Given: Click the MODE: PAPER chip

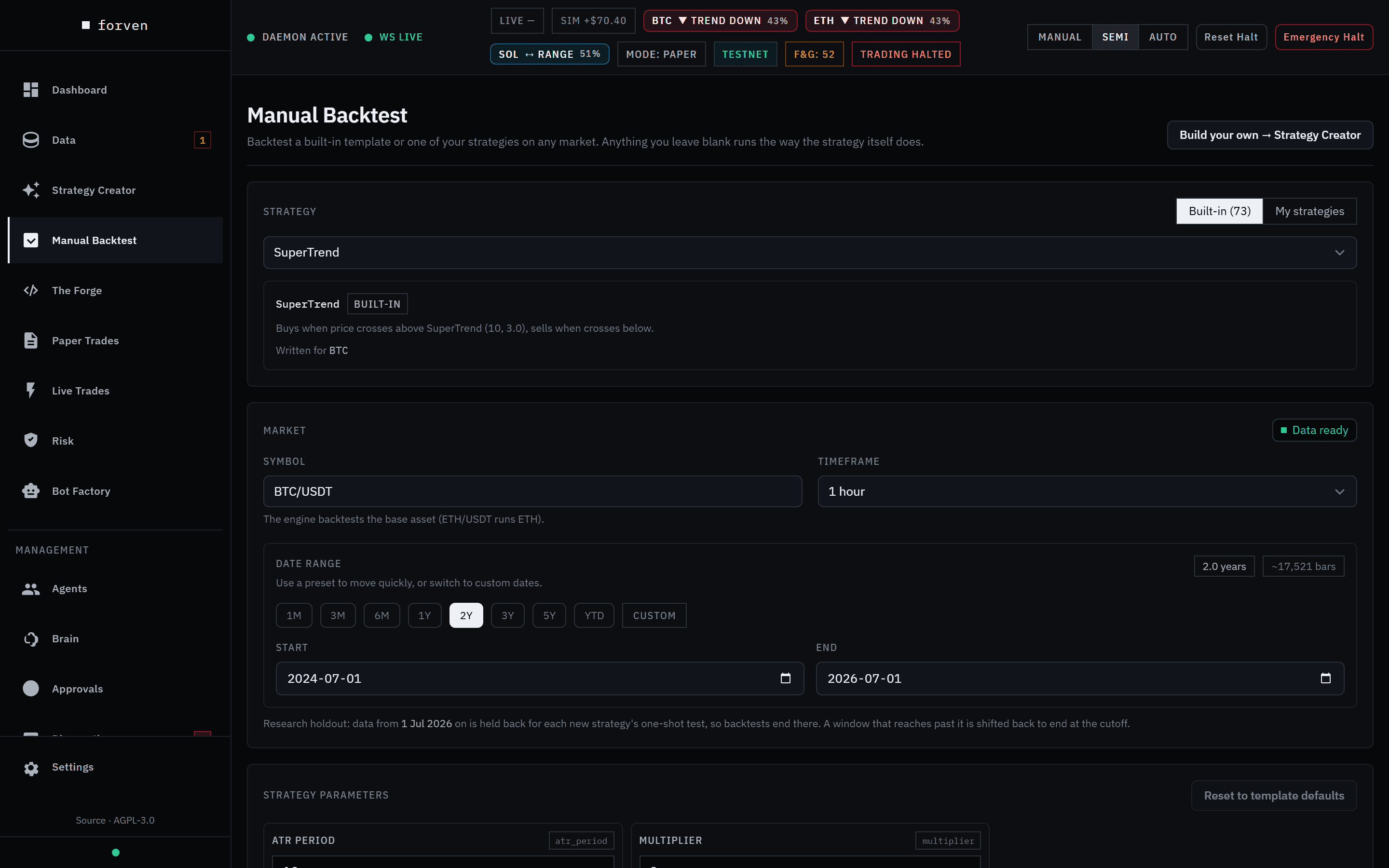Looking at the screenshot, I should [x=661, y=54].
